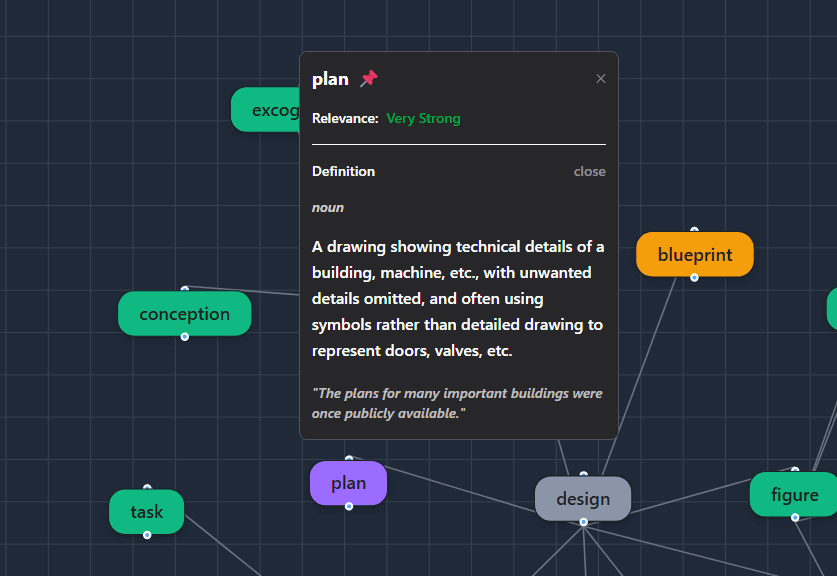Select the purple plan node
Image resolution: width=837 pixels, height=576 pixels.
349,483
